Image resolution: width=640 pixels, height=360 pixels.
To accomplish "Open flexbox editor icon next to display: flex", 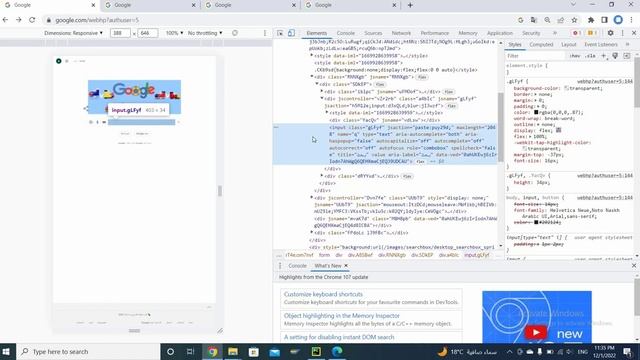I will click(559, 130).
